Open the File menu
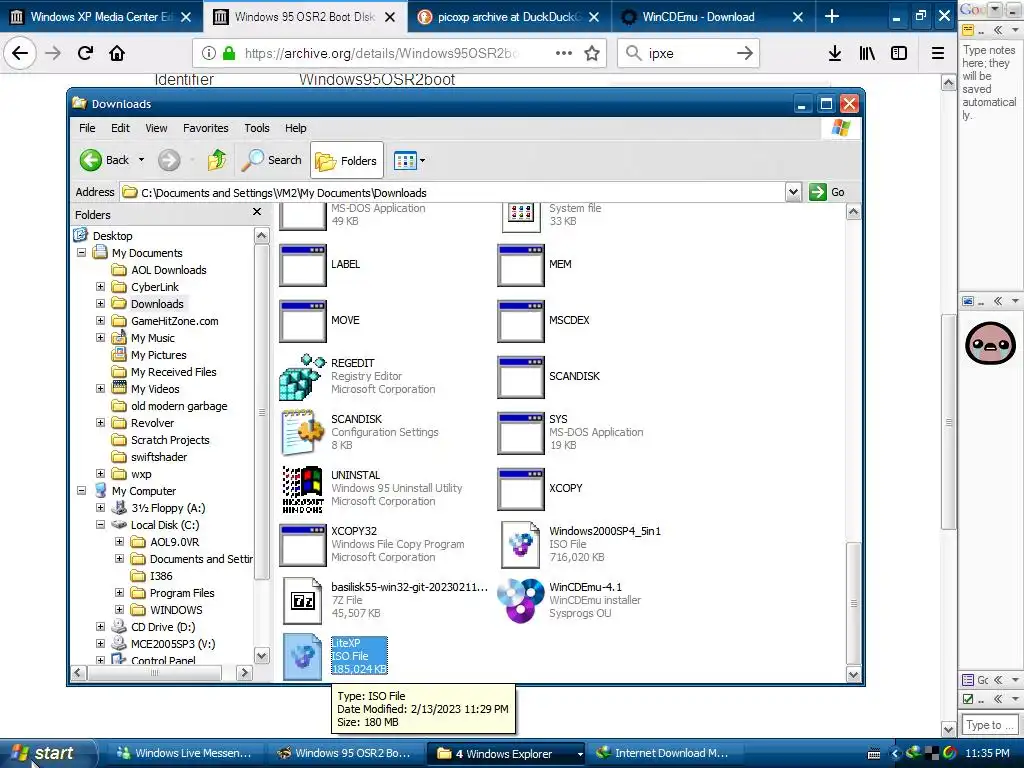Viewport: 1024px width, 768px height. click(87, 128)
